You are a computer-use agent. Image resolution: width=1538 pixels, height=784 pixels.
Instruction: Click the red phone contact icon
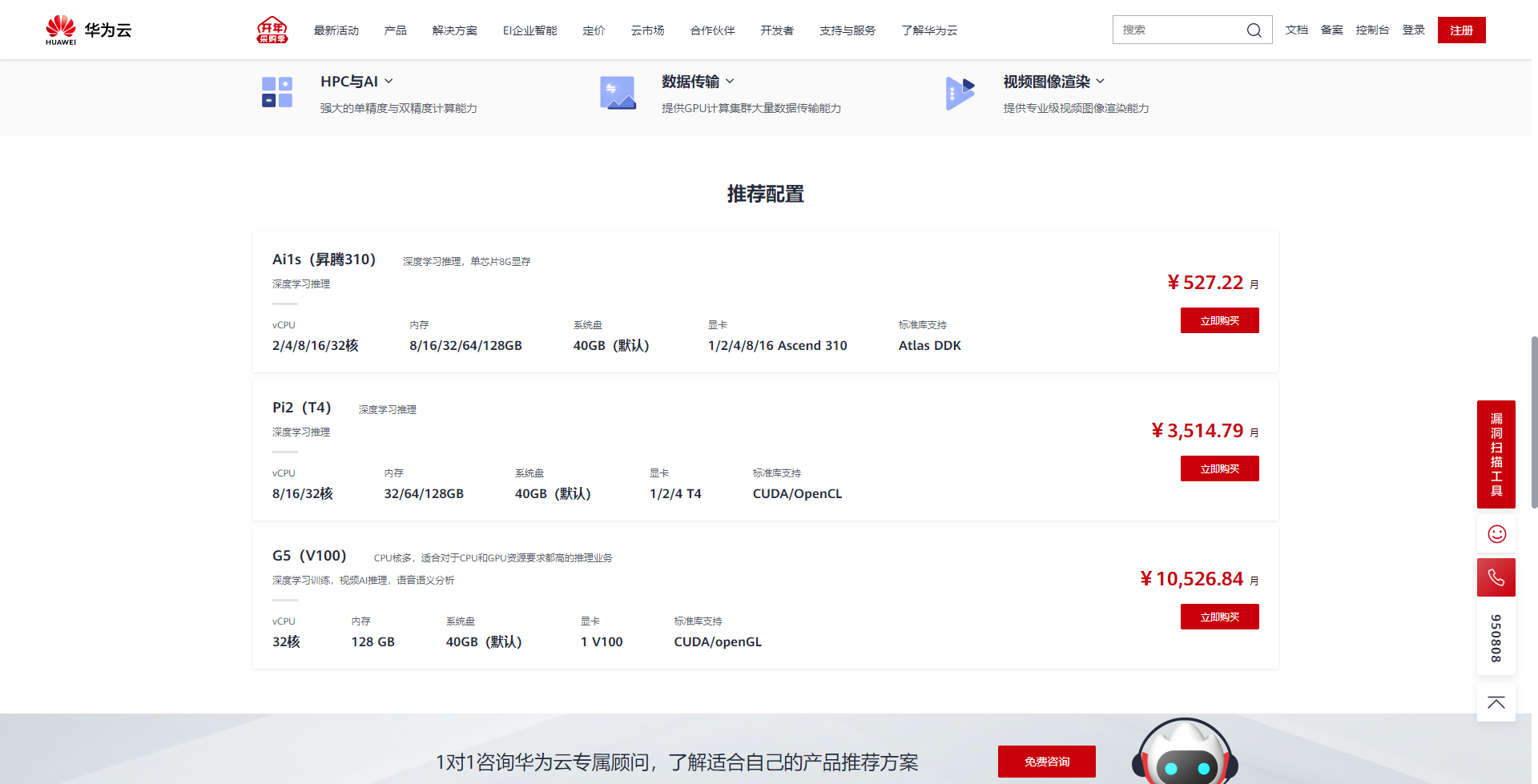pyautogui.click(x=1496, y=577)
